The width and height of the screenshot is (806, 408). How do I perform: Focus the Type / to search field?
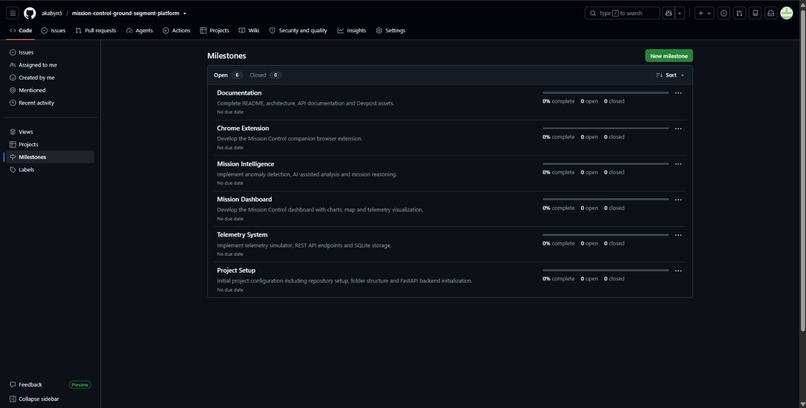click(622, 13)
